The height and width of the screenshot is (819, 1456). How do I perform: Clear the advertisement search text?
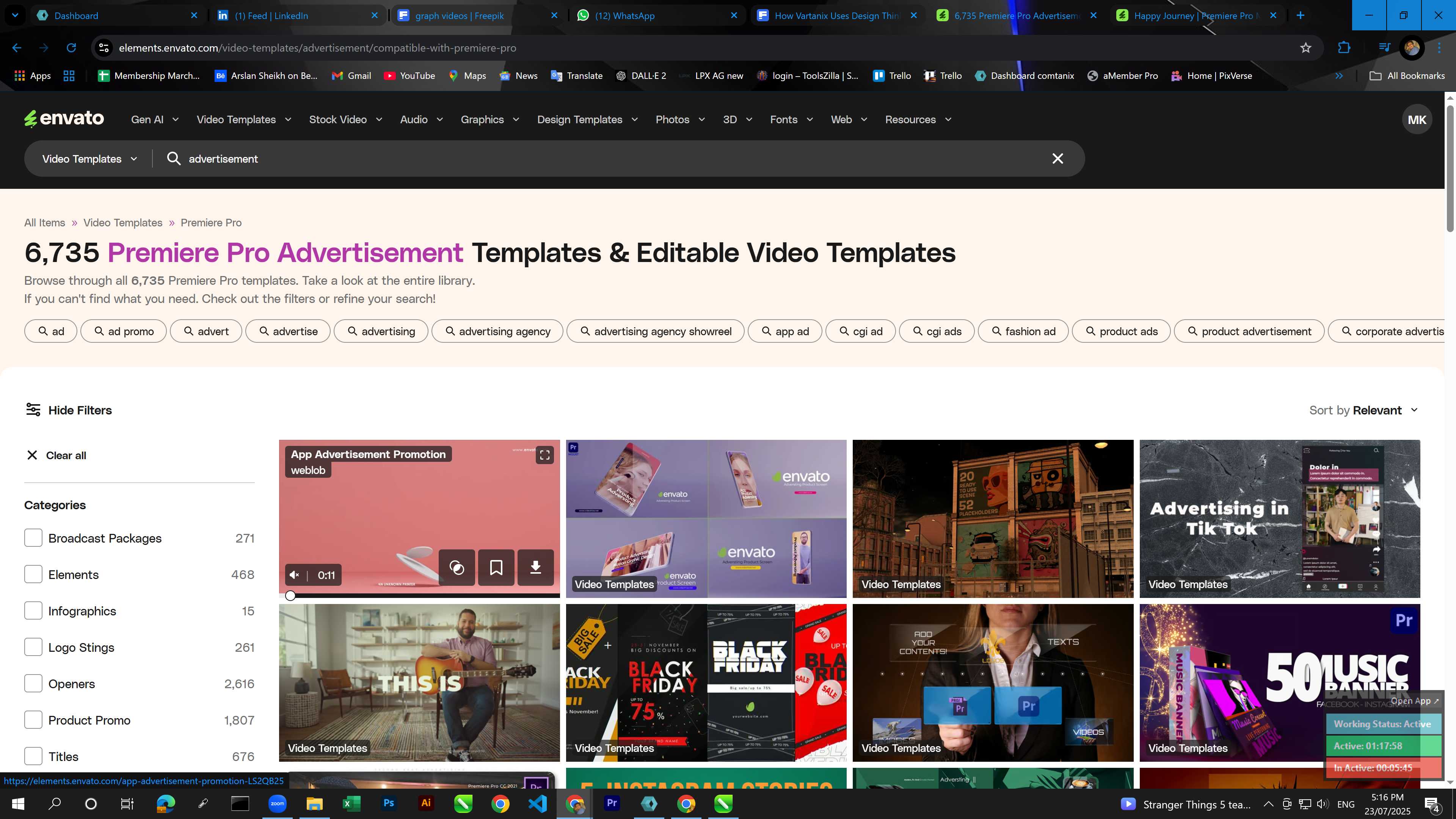click(1057, 159)
